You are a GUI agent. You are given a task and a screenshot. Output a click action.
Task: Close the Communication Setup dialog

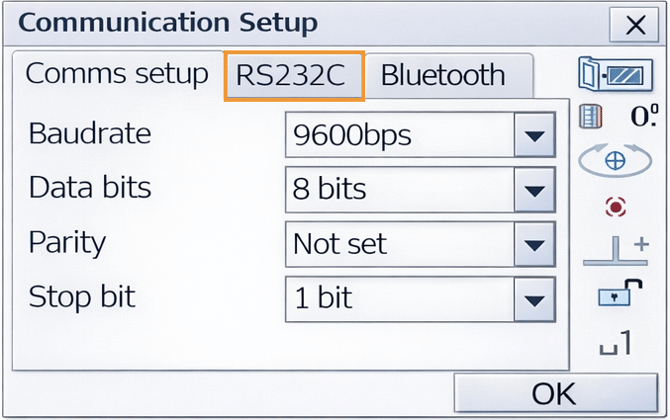pyautogui.click(x=634, y=24)
